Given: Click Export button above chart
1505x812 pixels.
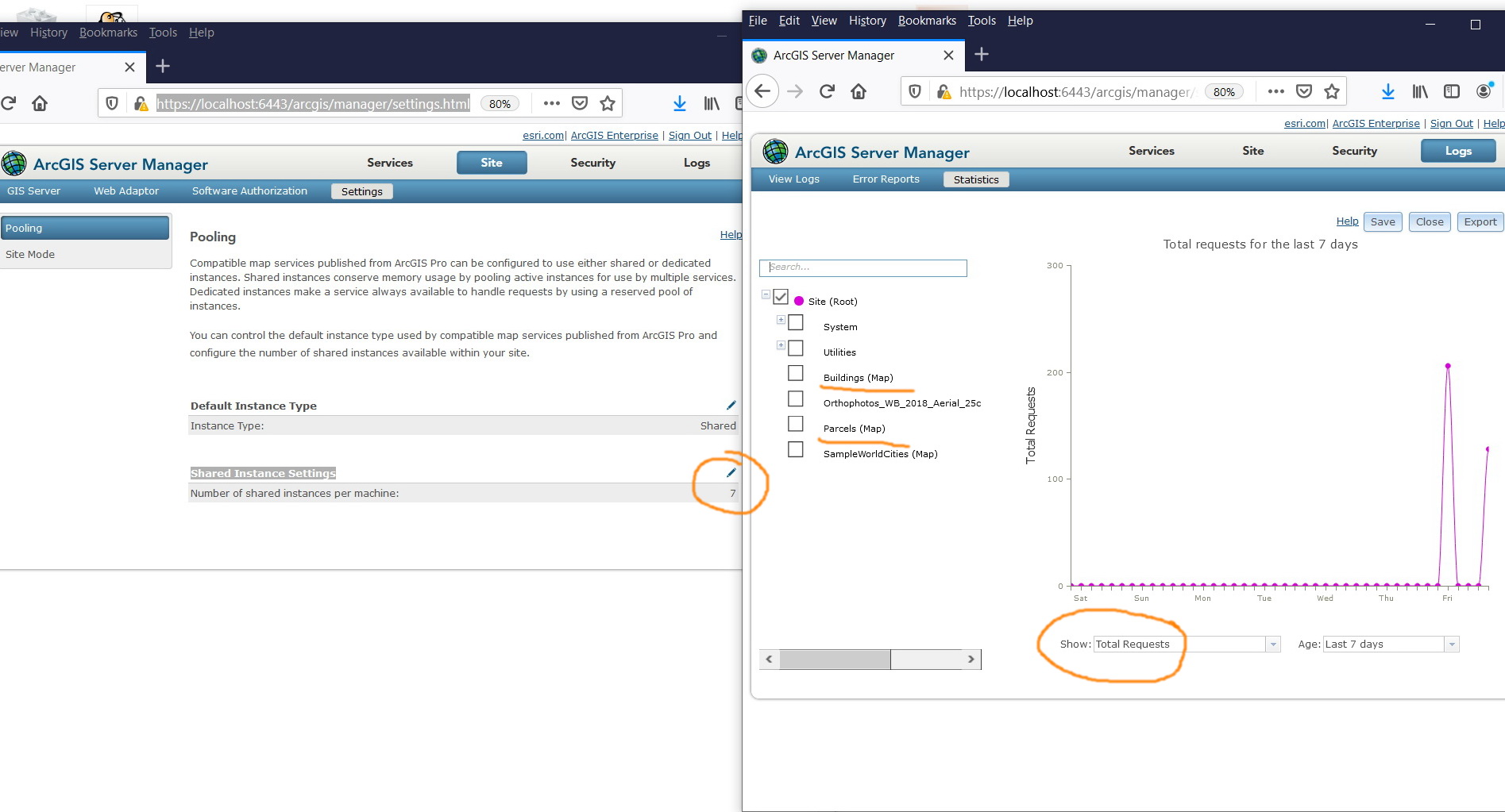Looking at the screenshot, I should point(1480,222).
